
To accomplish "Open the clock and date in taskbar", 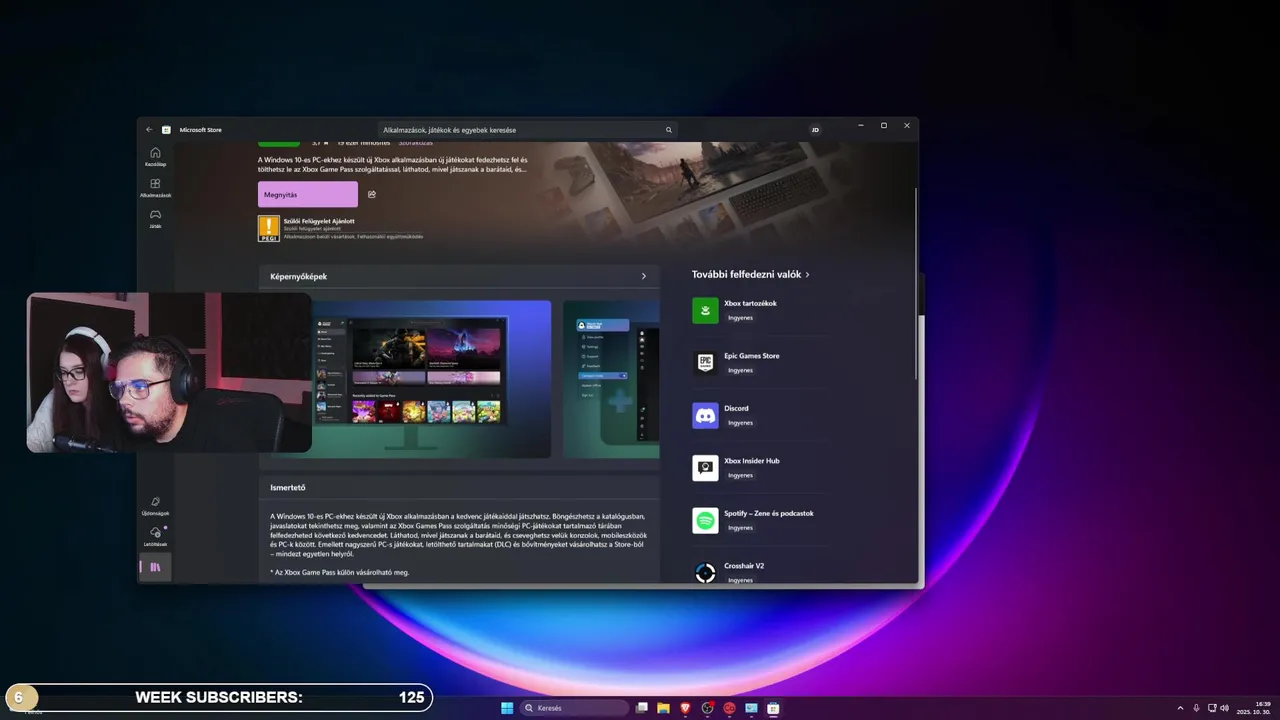I will point(1254,708).
